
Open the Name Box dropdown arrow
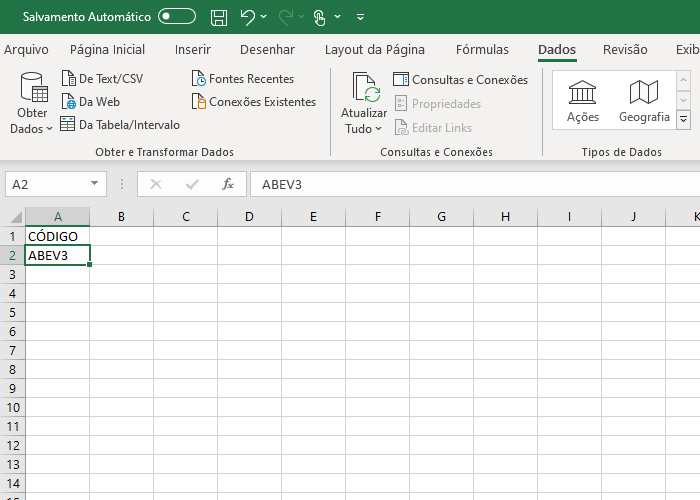94,183
